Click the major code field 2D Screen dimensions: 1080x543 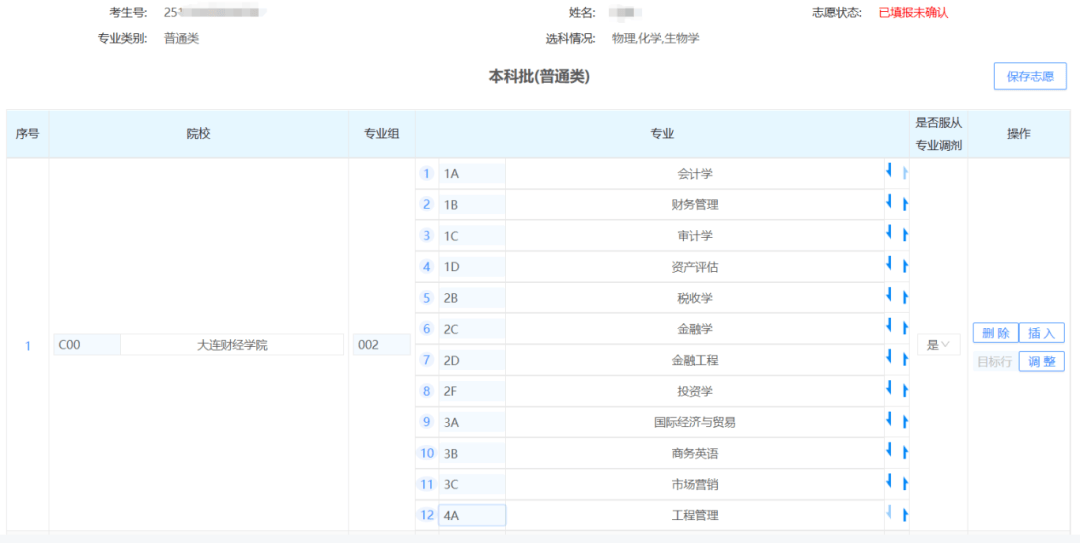tap(472, 360)
